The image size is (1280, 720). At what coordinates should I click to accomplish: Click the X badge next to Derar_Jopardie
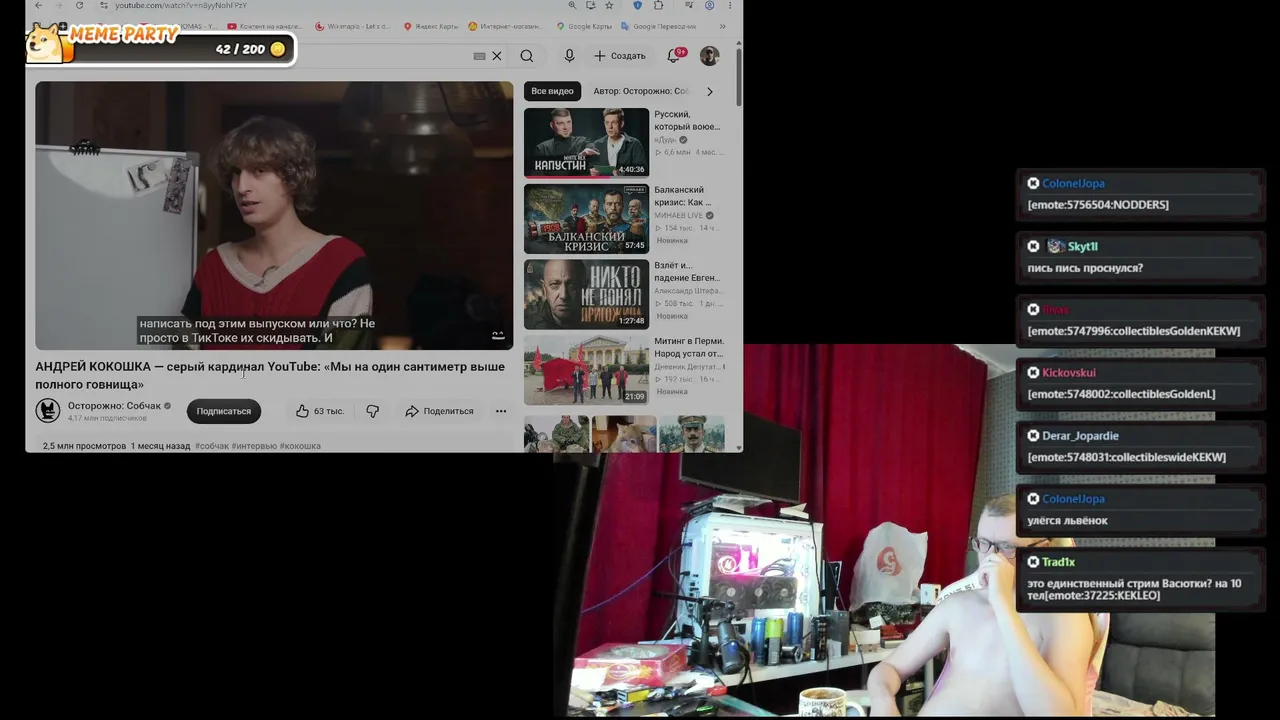tap(1033, 435)
